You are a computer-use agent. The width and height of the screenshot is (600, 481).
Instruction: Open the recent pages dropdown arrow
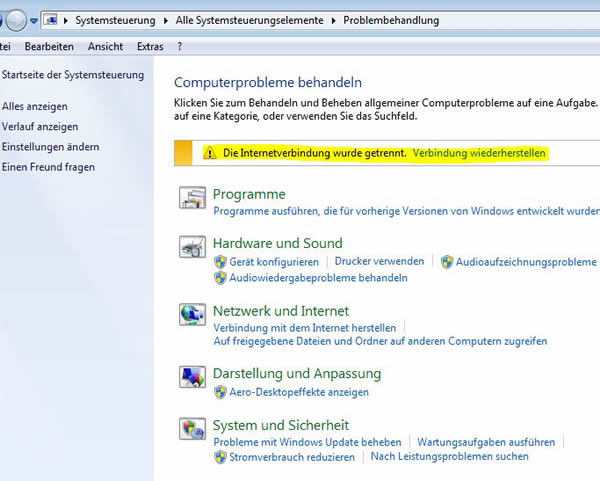34,21
